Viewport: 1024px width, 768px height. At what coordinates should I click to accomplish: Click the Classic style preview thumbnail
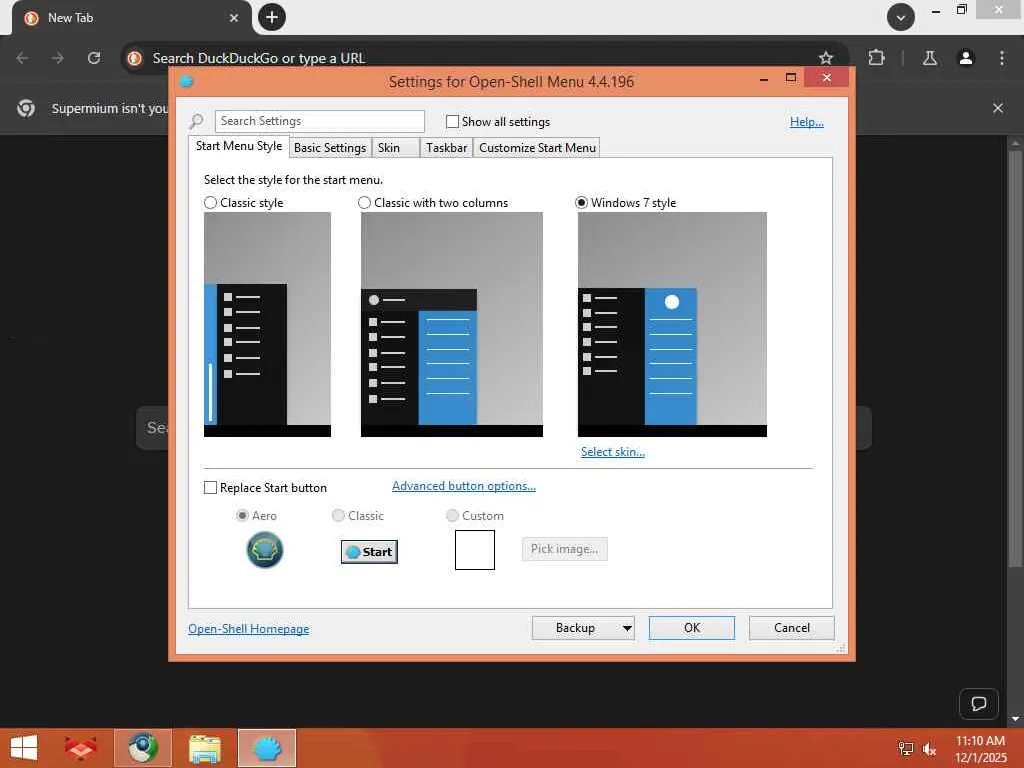[x=267, y=325]
